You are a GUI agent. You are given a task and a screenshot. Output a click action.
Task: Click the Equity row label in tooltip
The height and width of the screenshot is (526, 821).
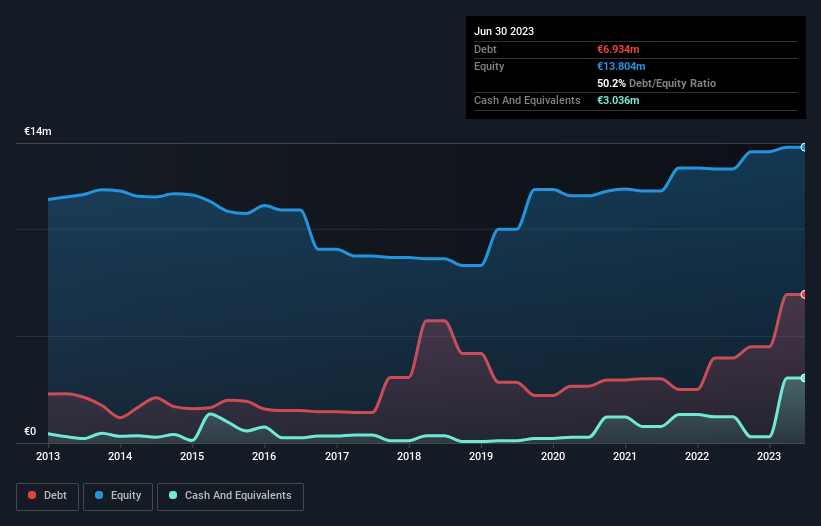coord(489,66)
